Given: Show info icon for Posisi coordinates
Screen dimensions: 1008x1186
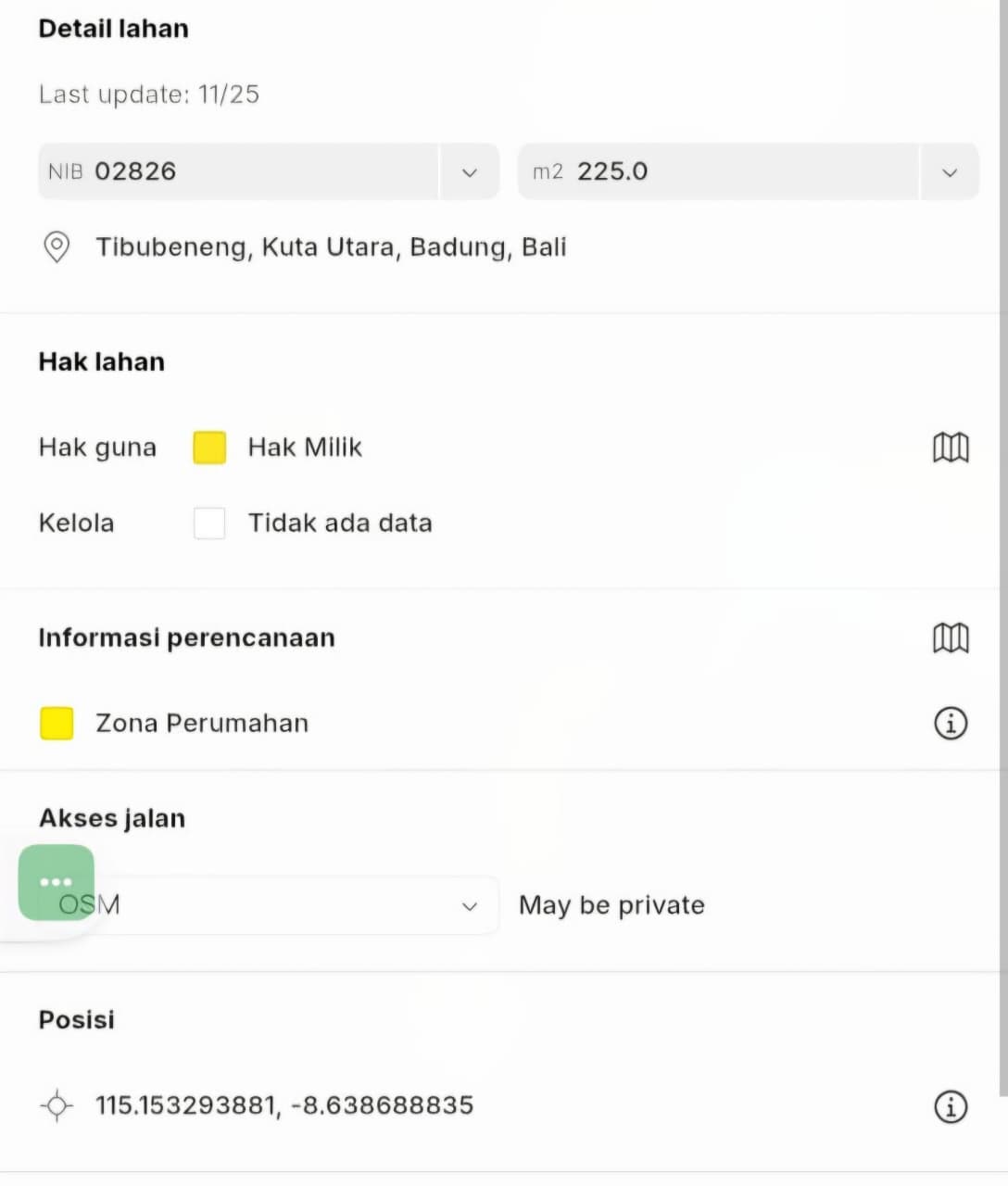Looking at the screenshot, I should (951, 1106).
